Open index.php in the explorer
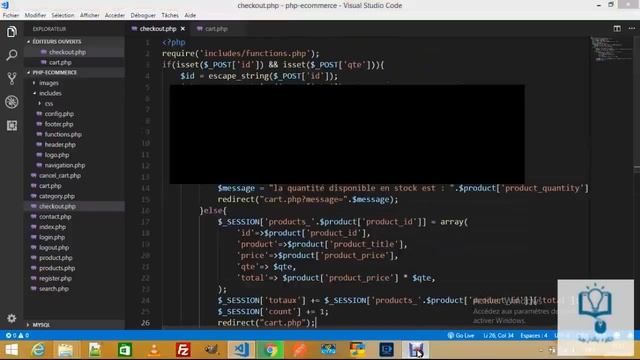The width and height of the screenshot is (640, 360). pos(75,227)
